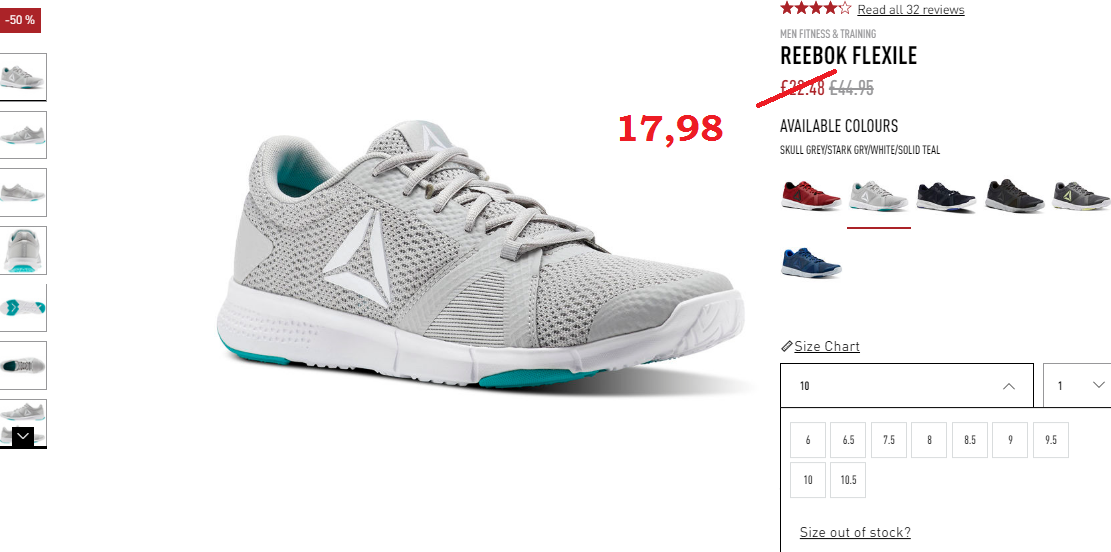
Task: Choose size 10.5
Action: 848,480
